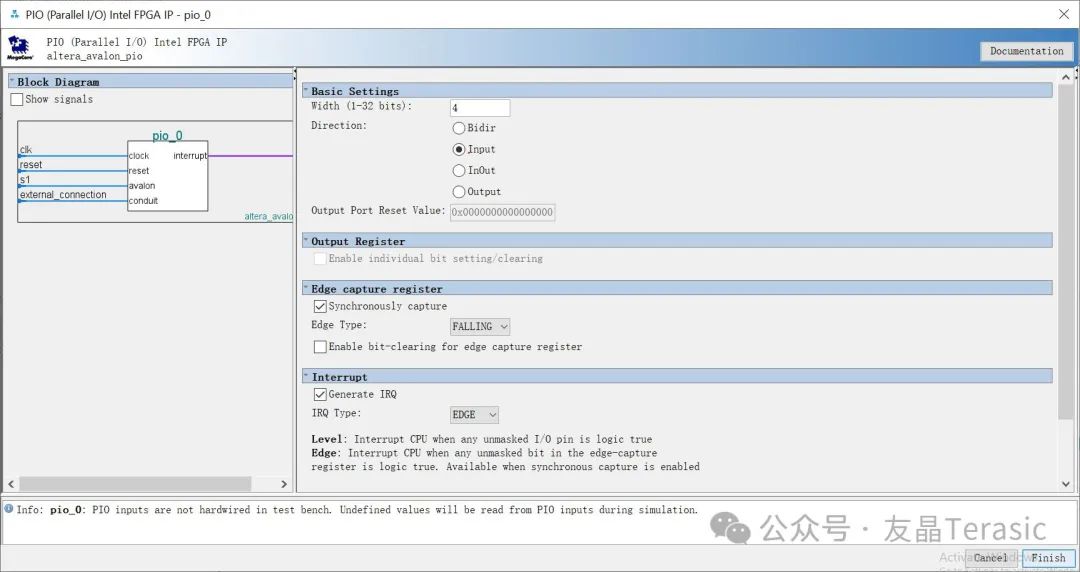Collapse the Edge capture register section
This screenshot has width=1080, height=572.
coord(306,288)
